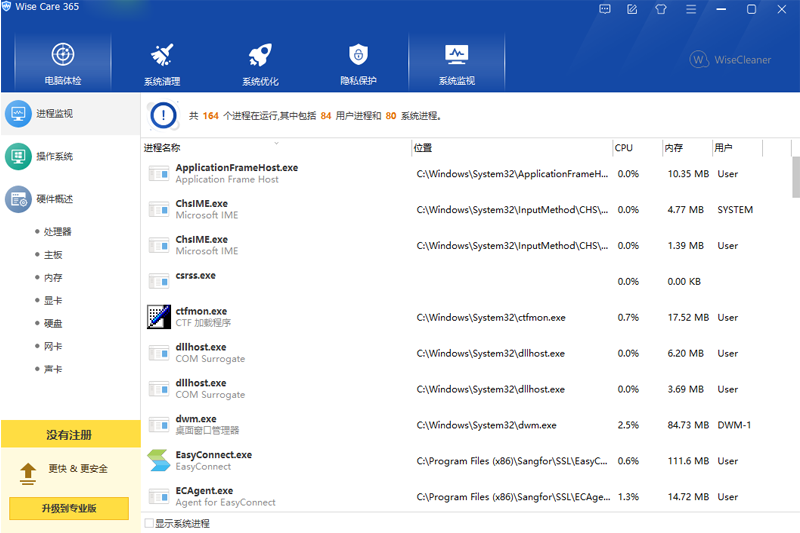800x533 pixels.
Task: Select csrss.exe process name
Action: tap(195, 275)
